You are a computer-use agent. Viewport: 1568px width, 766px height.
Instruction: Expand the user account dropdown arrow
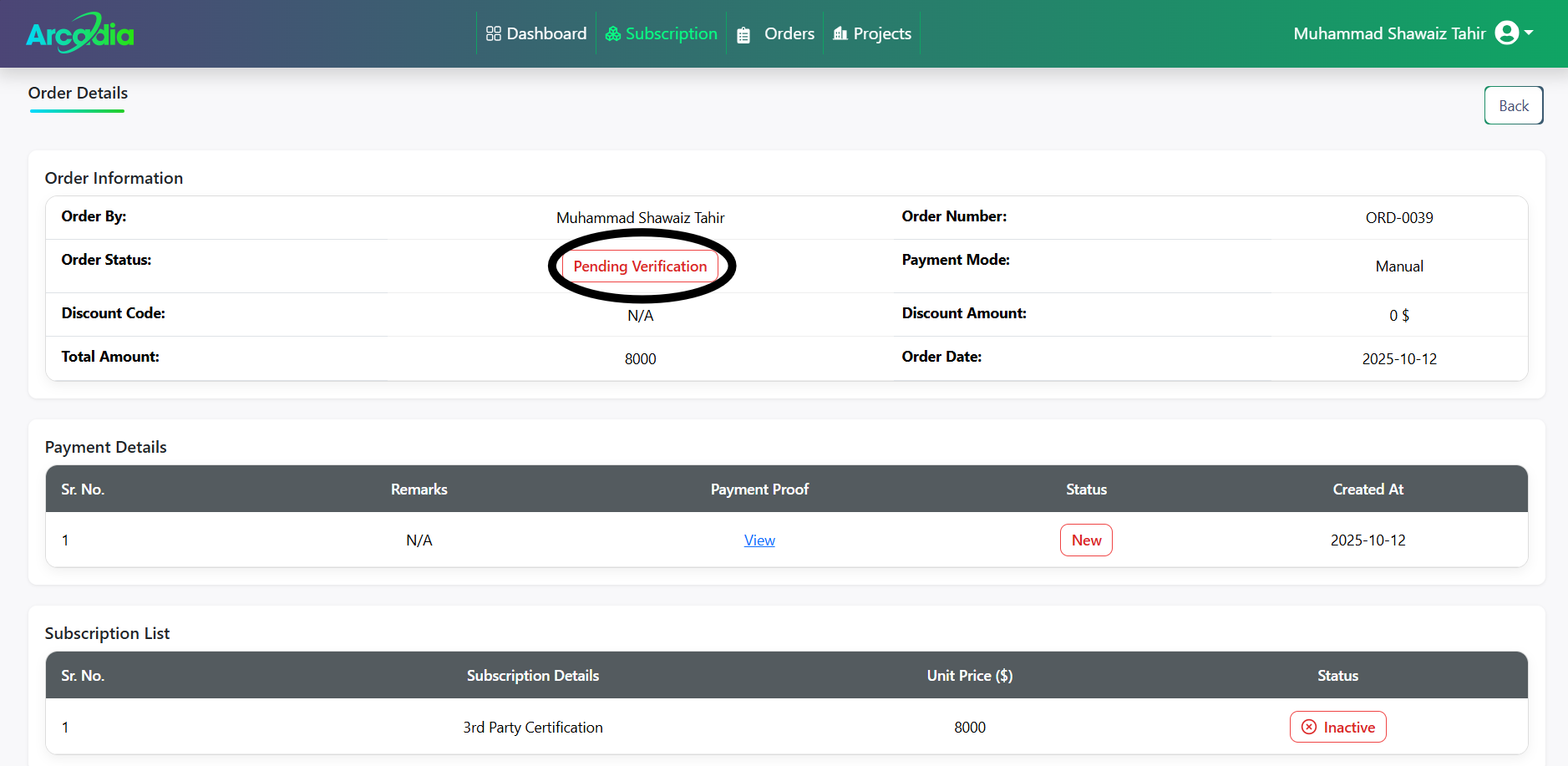pos(1529,33)
